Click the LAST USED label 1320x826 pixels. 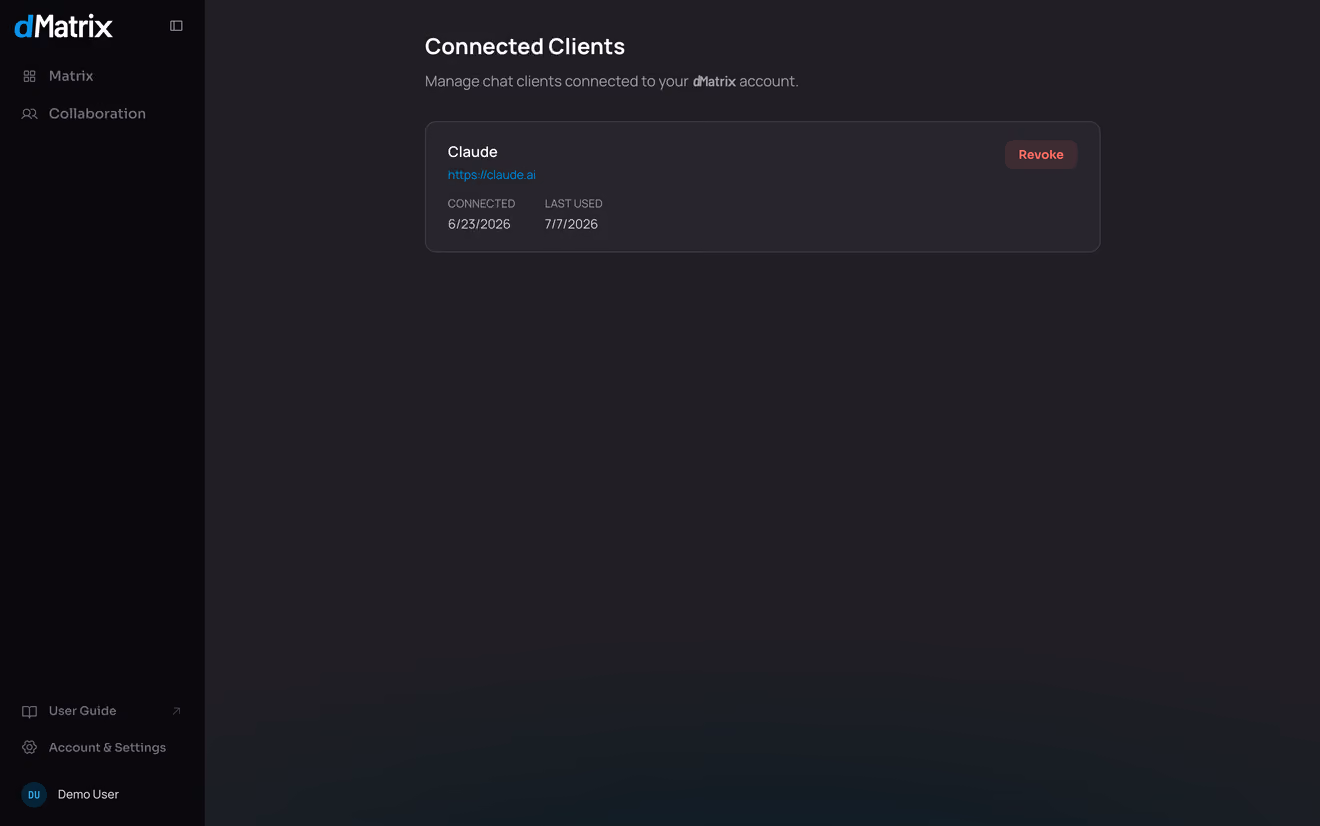[574, 204]
